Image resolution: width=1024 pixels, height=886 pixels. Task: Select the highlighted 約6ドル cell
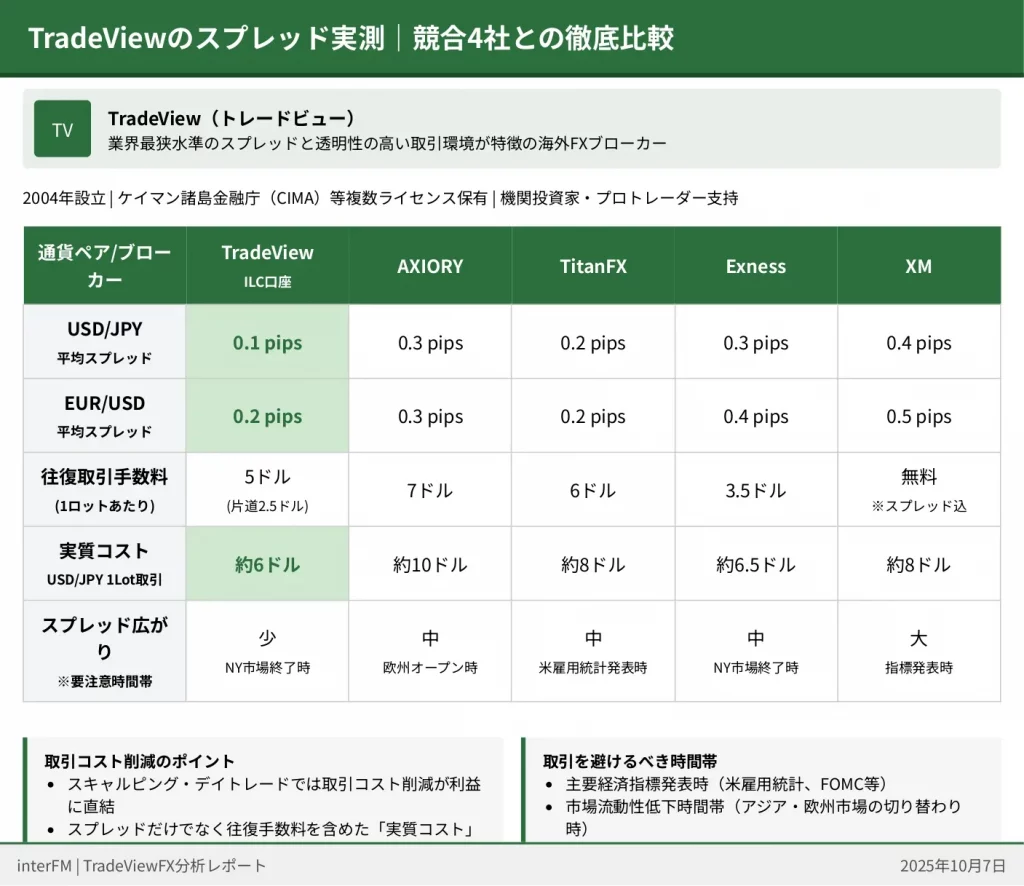(x=267, y=565)
